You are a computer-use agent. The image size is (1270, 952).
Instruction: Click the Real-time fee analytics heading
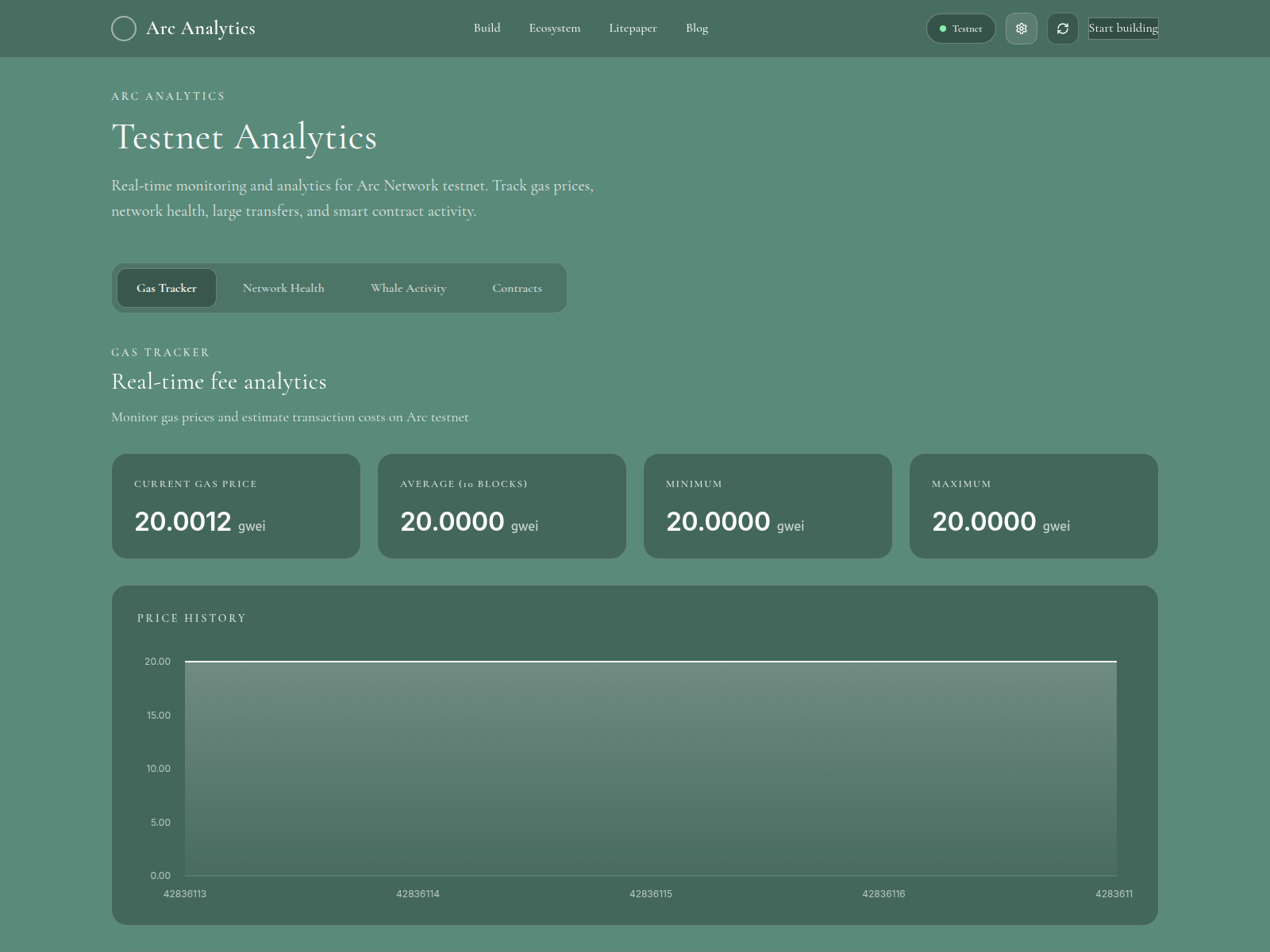tap(219, 382)
